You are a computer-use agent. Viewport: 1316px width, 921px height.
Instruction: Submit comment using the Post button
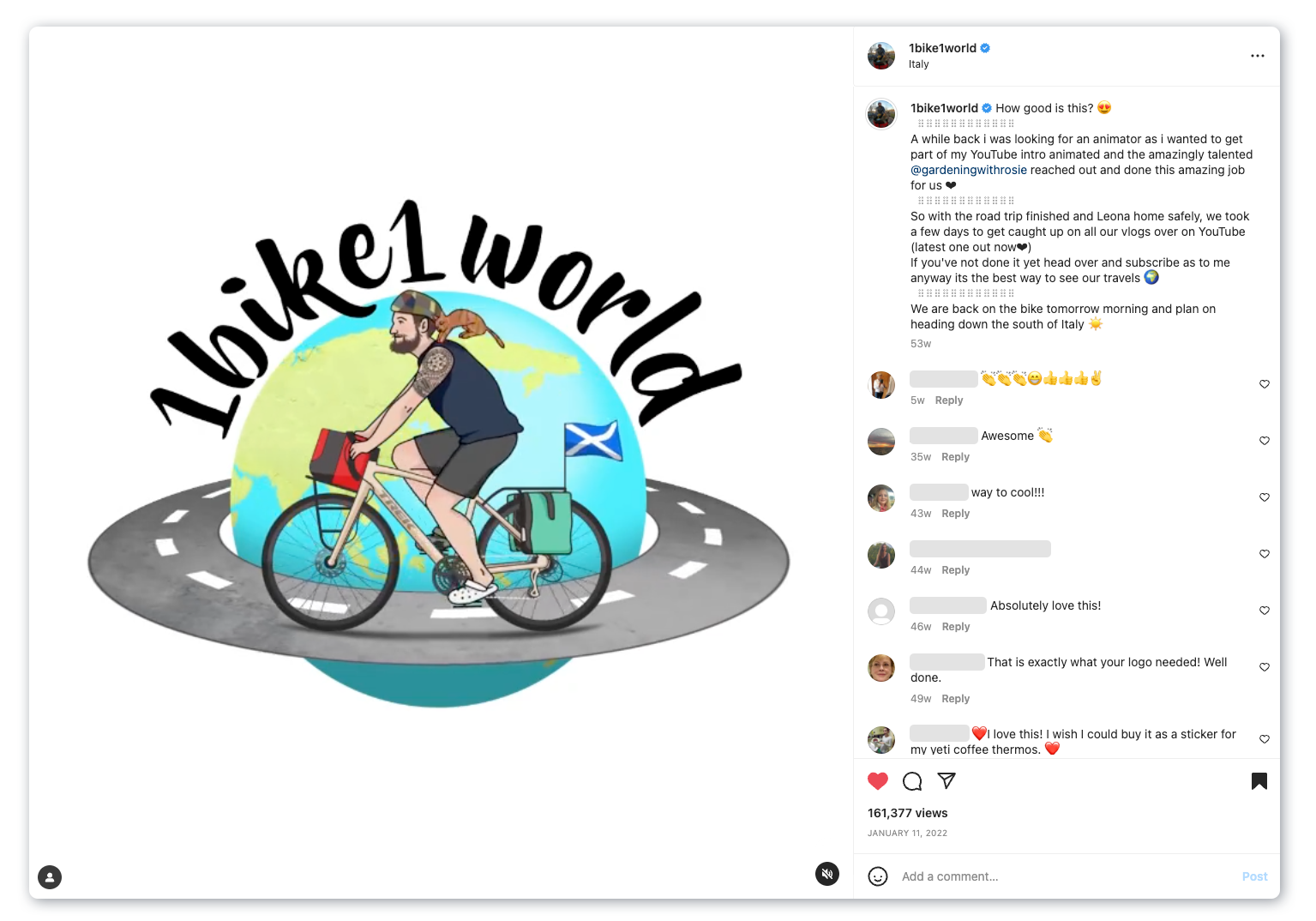tap(1254, 876)
